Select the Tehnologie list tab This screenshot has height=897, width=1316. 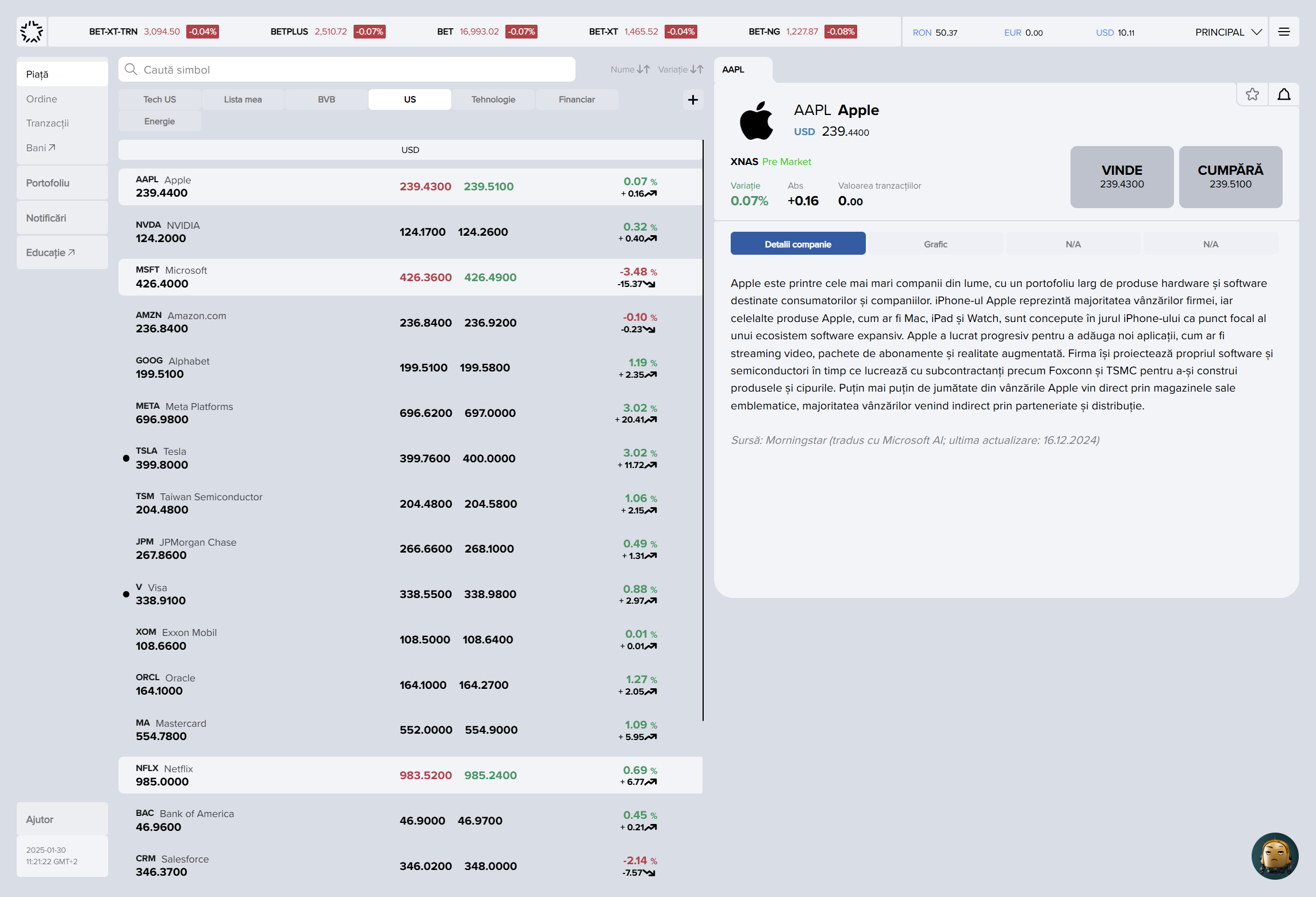pos(493,99)
